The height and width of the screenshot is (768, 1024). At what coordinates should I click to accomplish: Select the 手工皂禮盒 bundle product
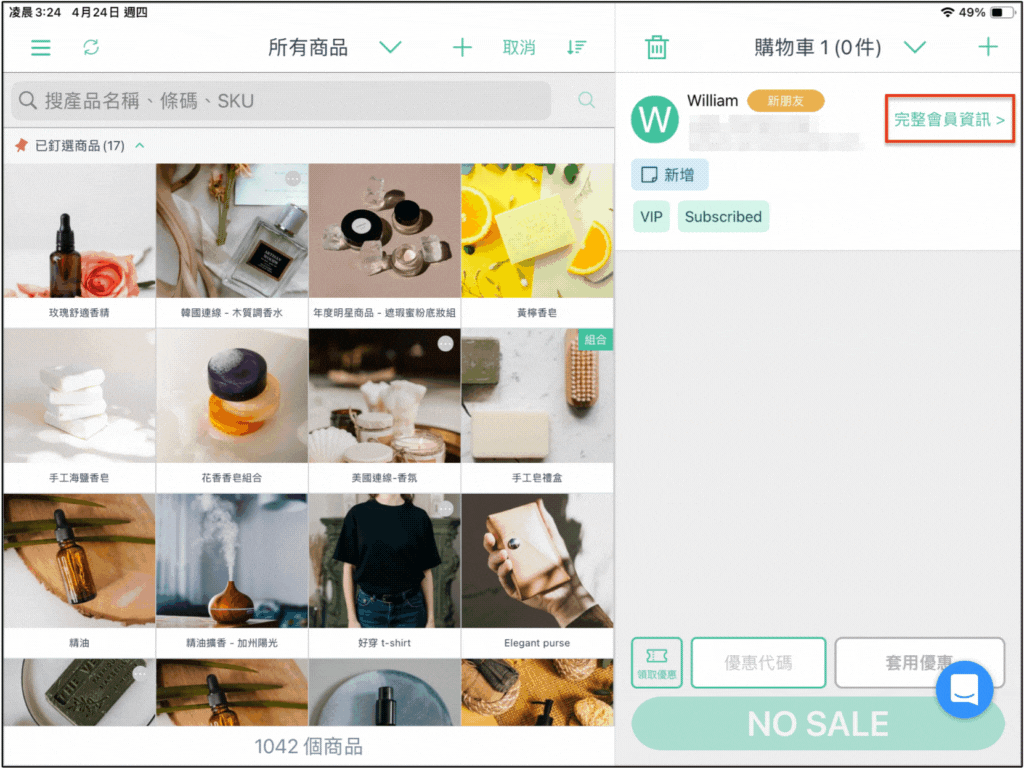pyautogui.click(x=537, y=410)
